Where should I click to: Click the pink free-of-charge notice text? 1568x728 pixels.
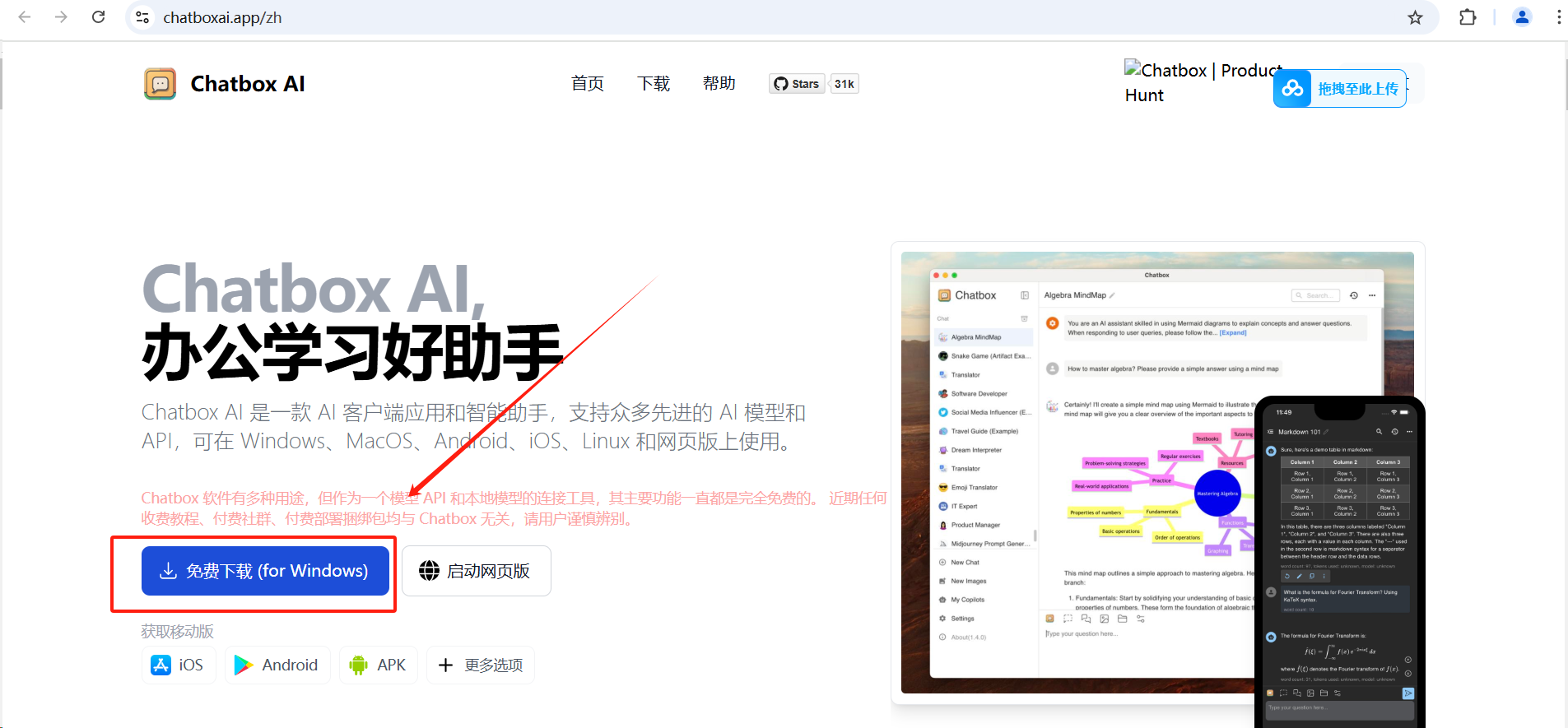(514, 508)
